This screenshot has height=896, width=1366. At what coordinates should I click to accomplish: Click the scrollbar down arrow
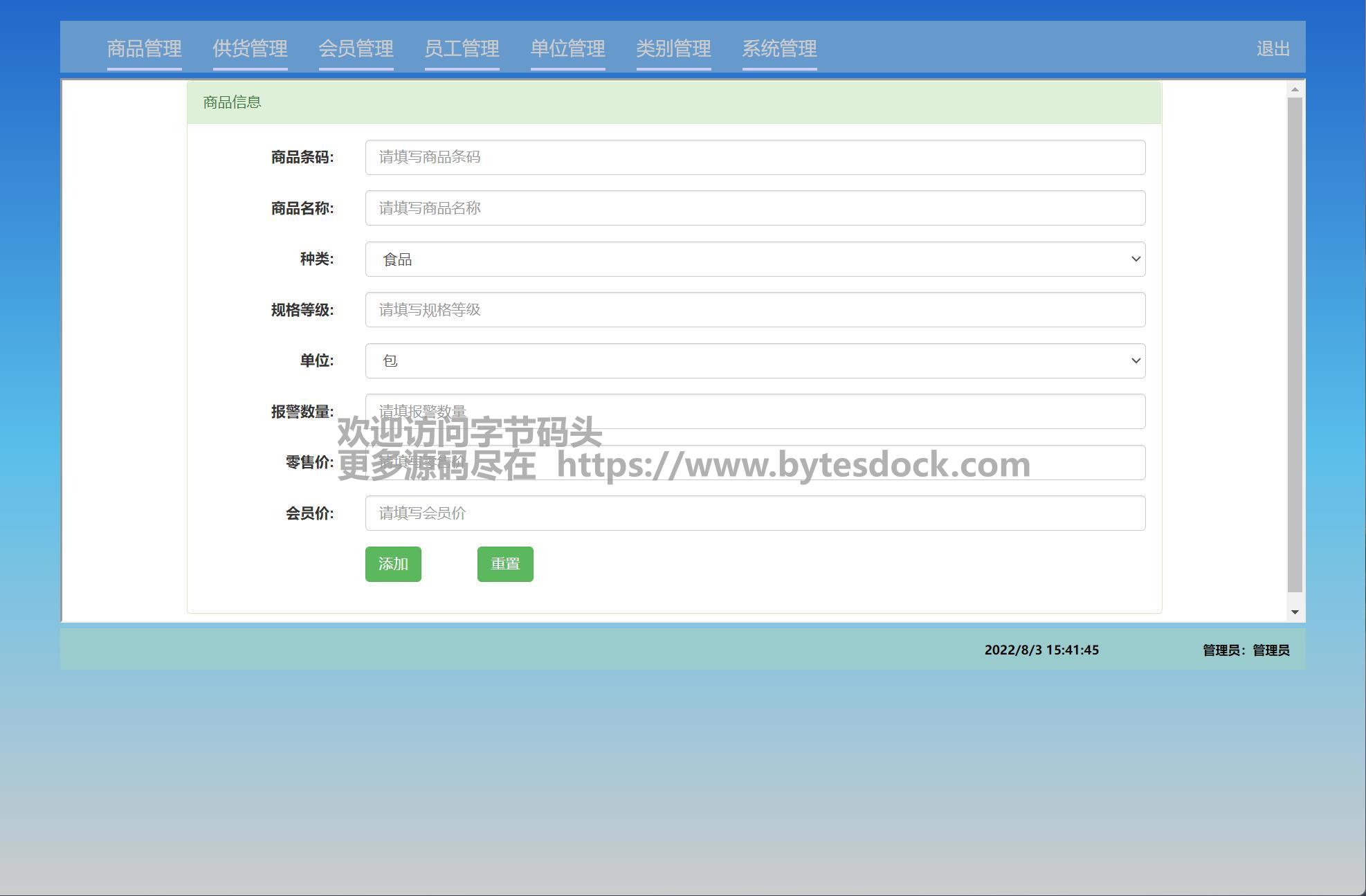(1295, 612)
